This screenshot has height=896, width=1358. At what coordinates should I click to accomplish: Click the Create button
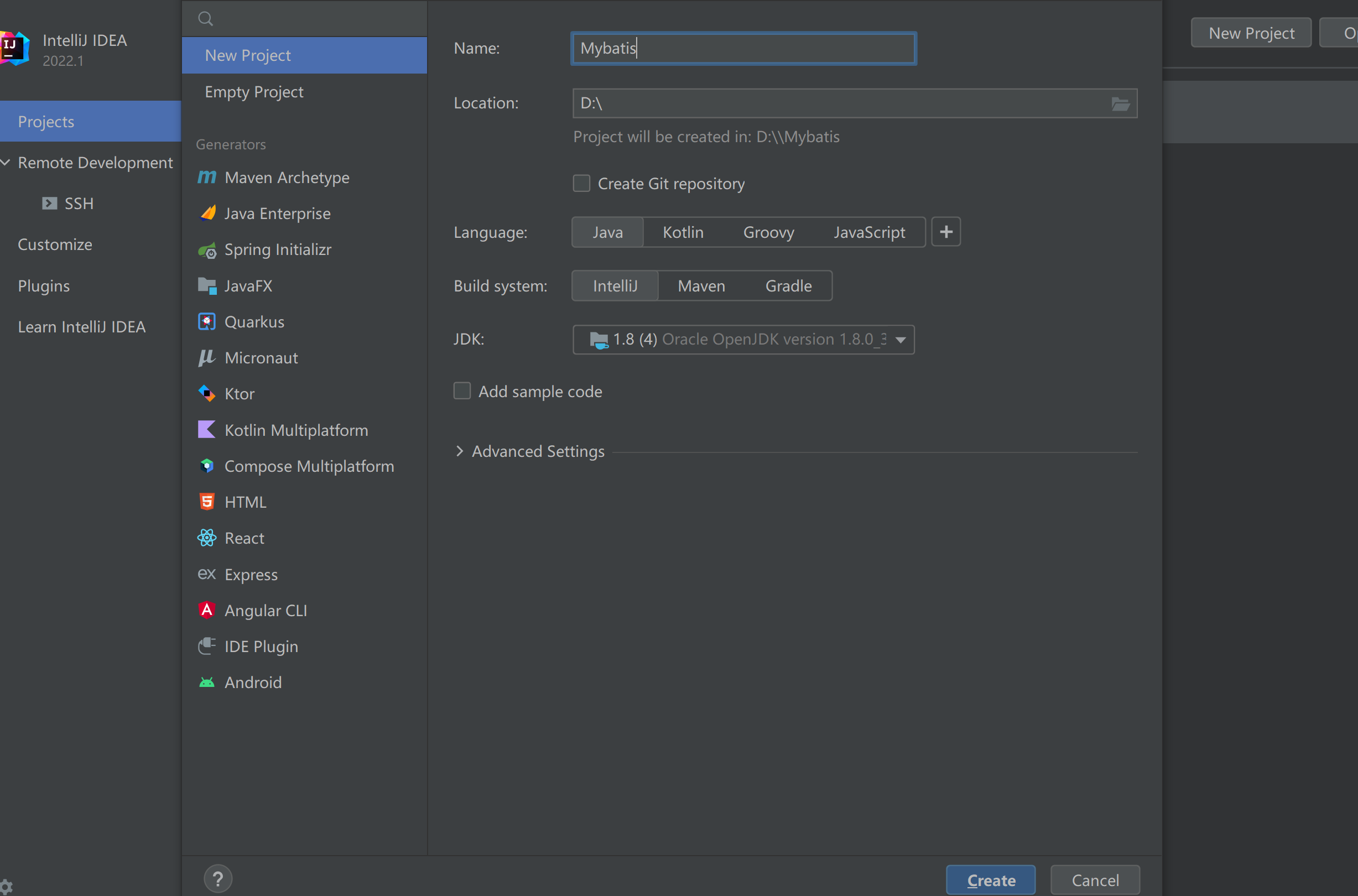click(991, 880)
